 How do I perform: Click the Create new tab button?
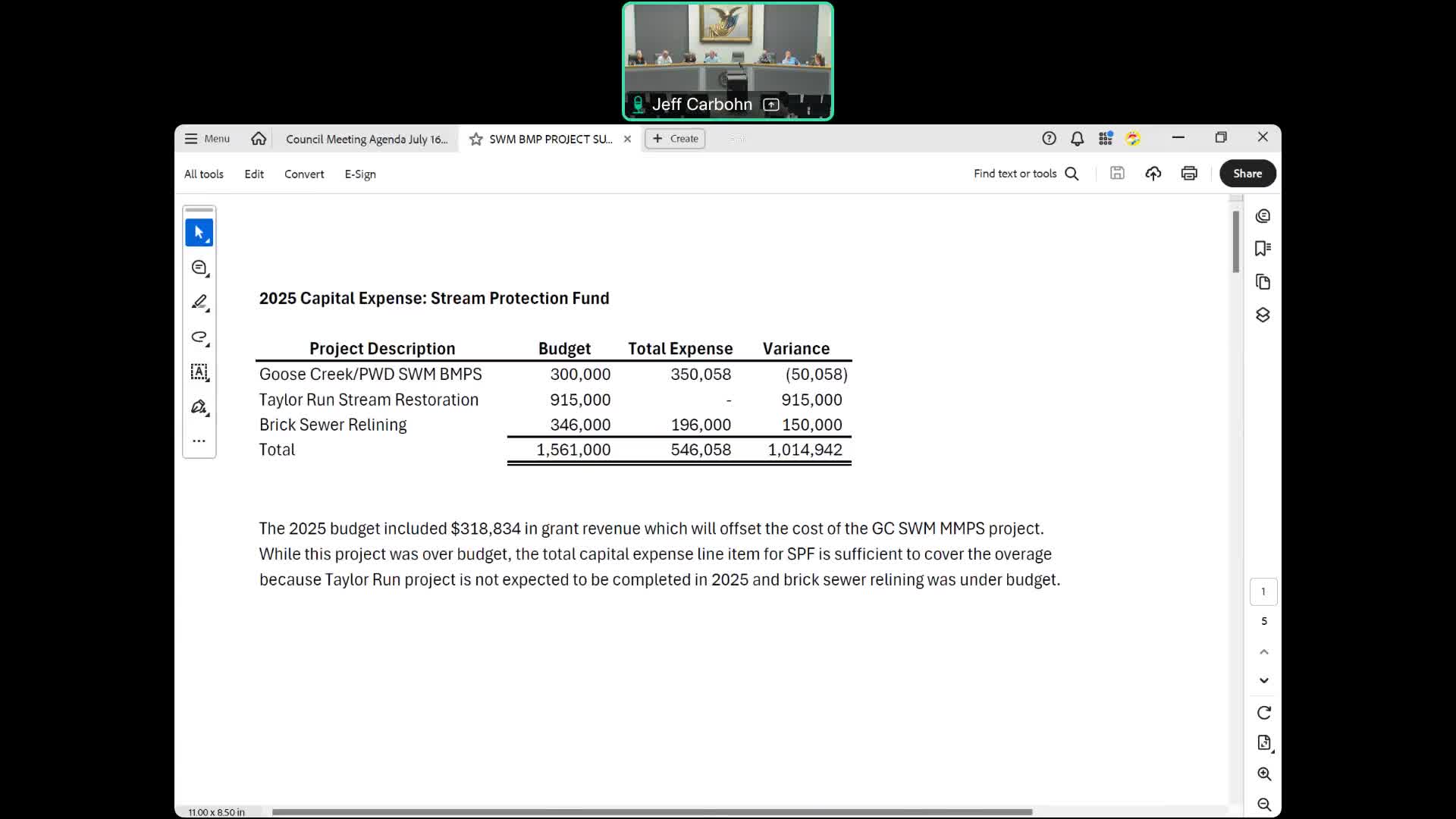(x=675, y=139)
